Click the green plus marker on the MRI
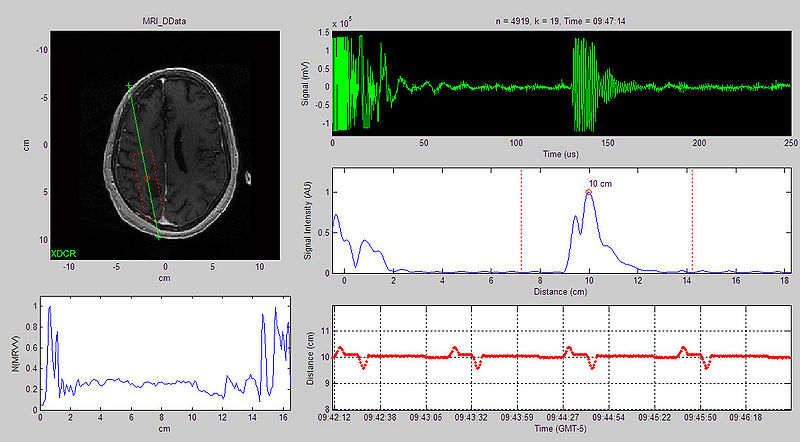The image size is (800, 442). tap(129, 87)
